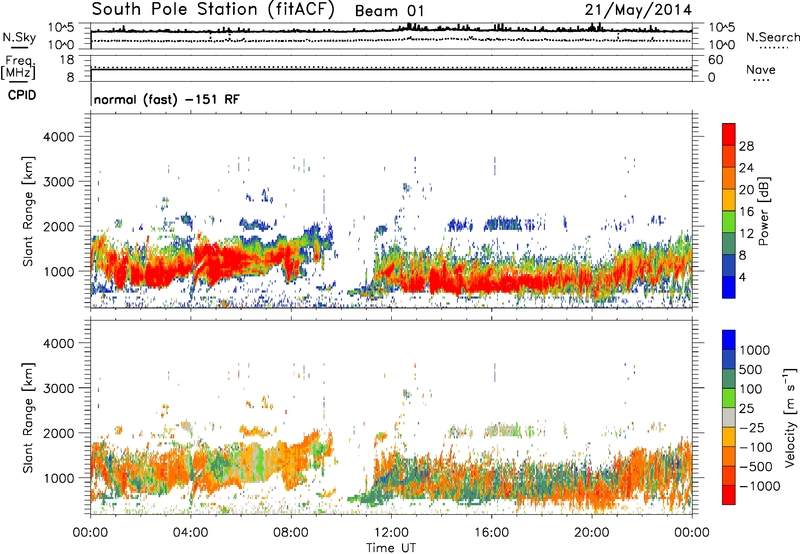Click the '500' Velocity color bar value
The height and width of the screenshot is (554, 800).
(x=753, y=370)
